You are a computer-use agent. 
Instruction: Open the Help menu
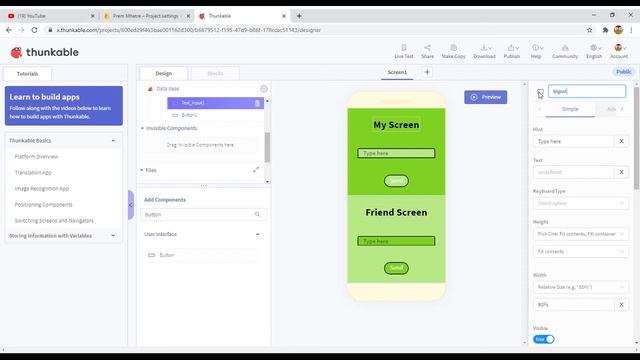(x=536, y=51)
